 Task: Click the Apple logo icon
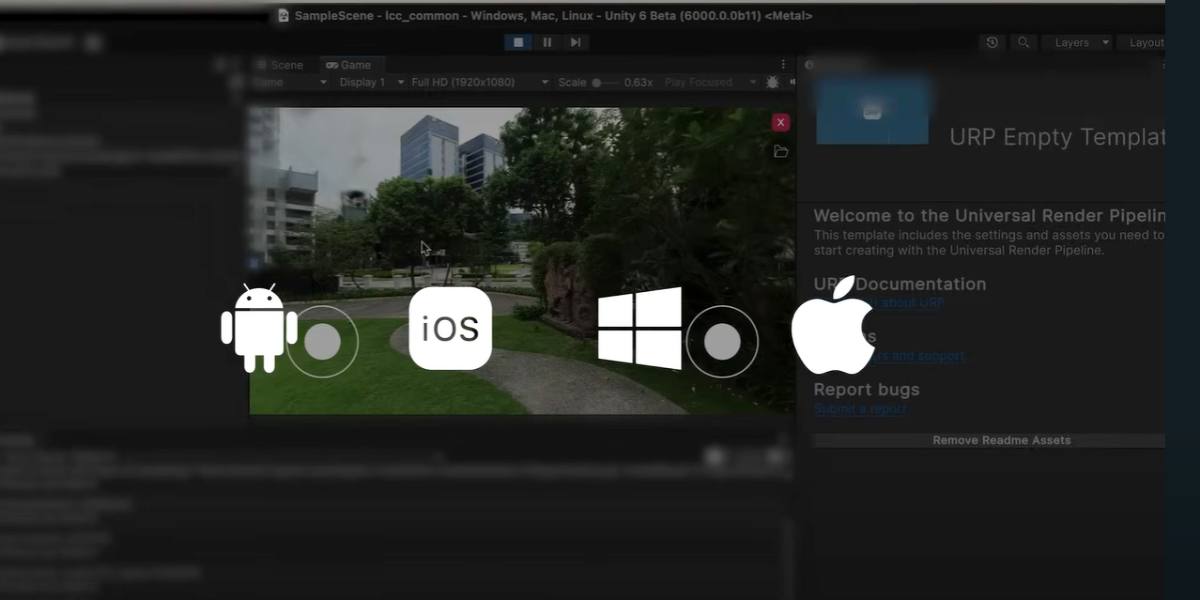point(832,326)
